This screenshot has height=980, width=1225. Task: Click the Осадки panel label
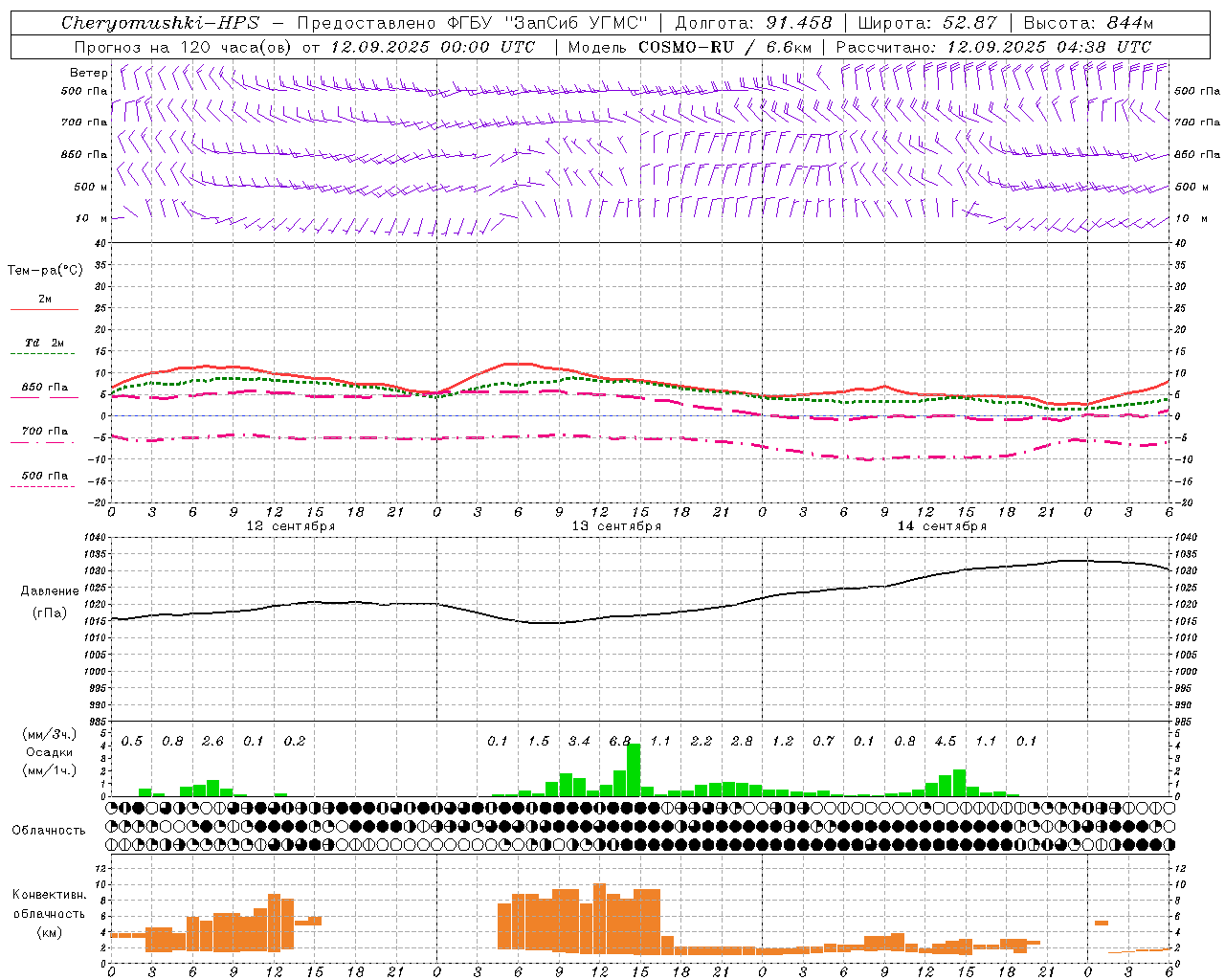coord(49,752)
